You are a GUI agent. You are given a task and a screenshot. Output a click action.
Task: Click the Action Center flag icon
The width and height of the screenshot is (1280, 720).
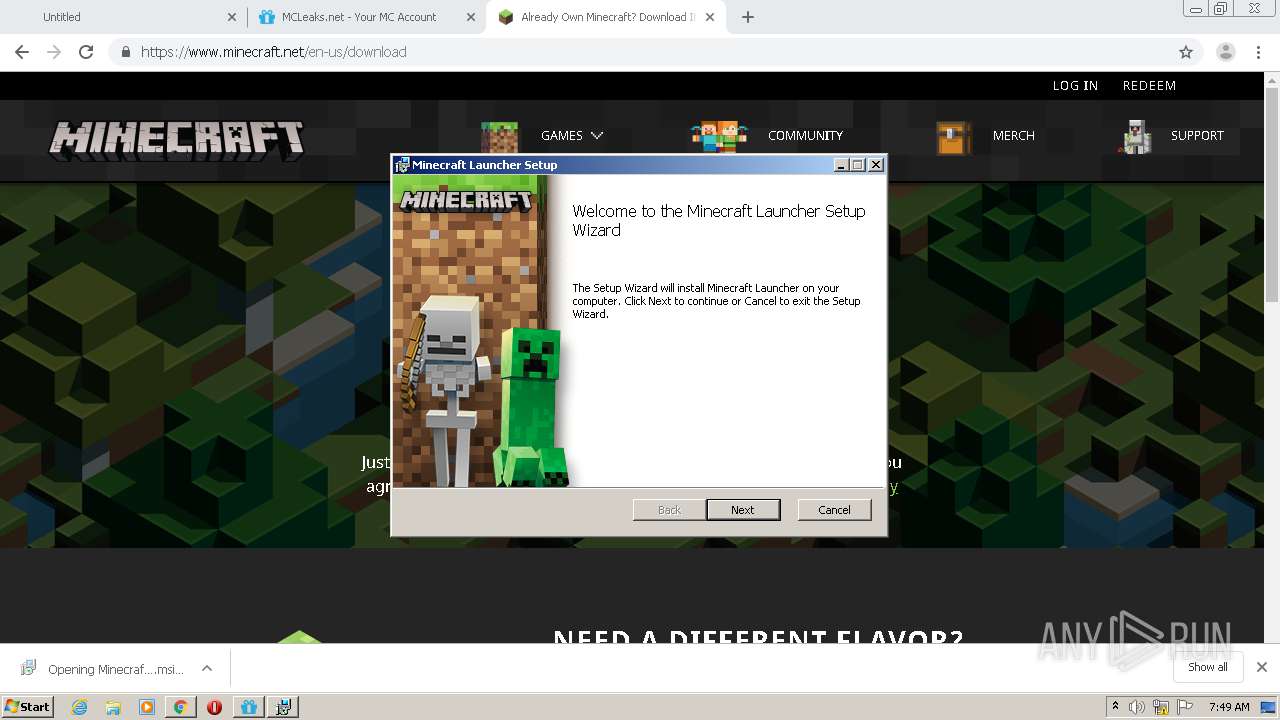(1185, 707)
